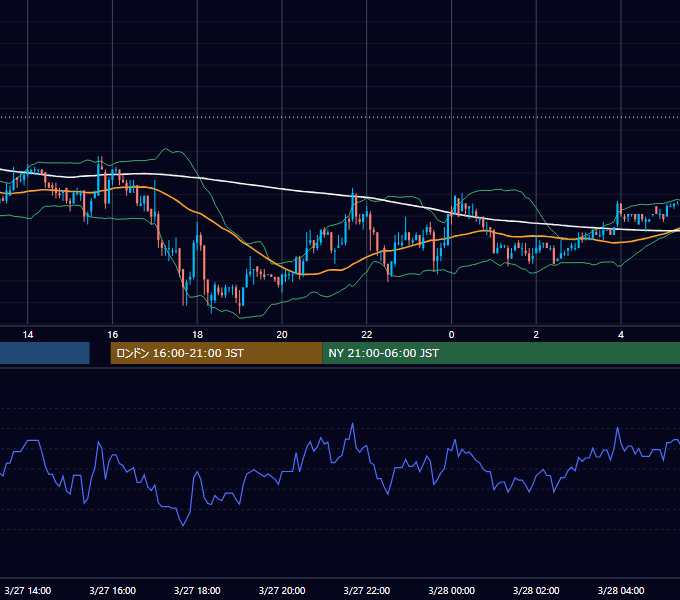680x600 pixels.
Task: Click the 20 hour label on chart axis
Action: pyautogui.click(x=282, y=335)
